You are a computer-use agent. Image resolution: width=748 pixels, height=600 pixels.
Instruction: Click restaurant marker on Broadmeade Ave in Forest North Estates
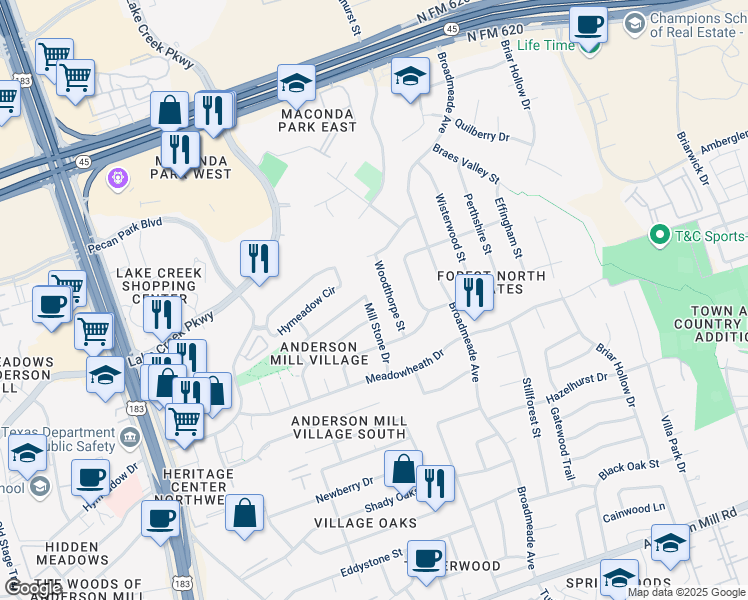474,296
